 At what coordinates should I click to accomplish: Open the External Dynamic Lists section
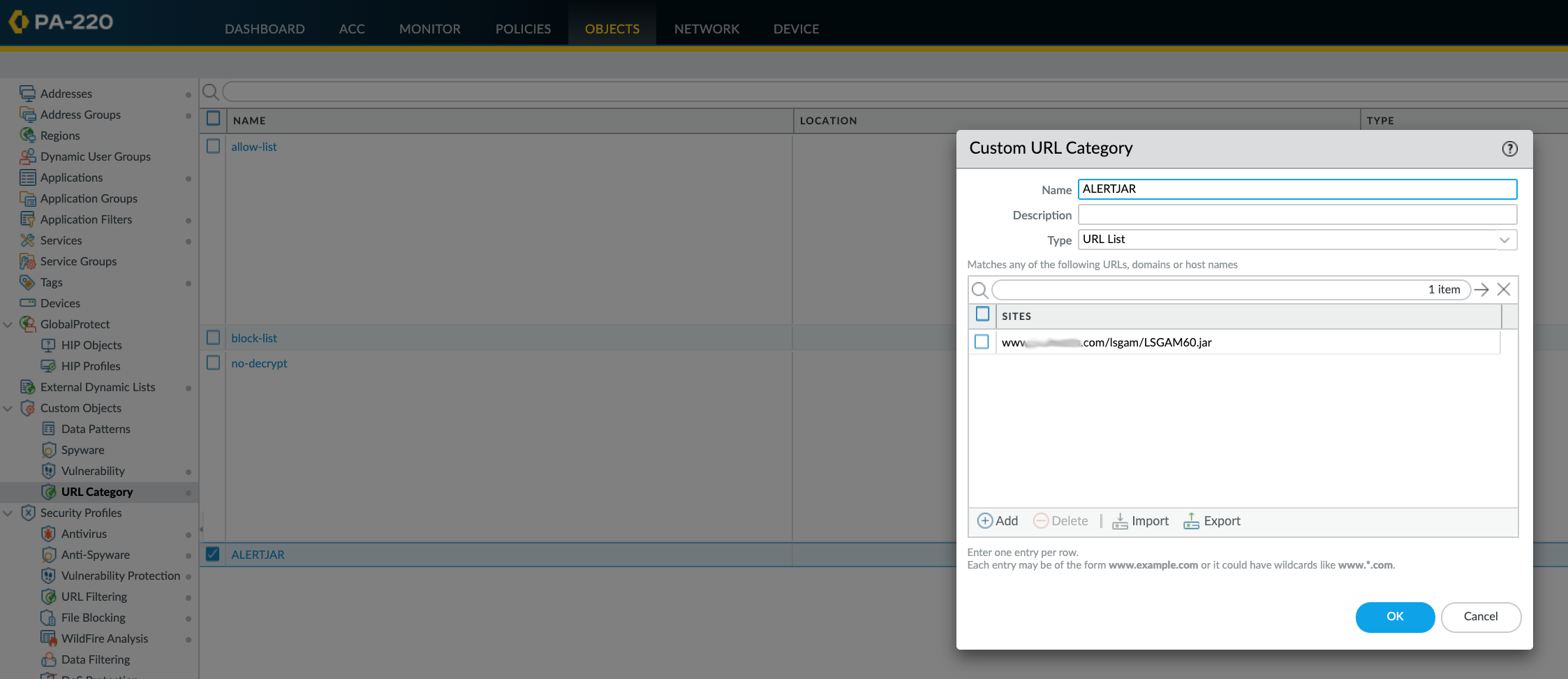point(98,386)
